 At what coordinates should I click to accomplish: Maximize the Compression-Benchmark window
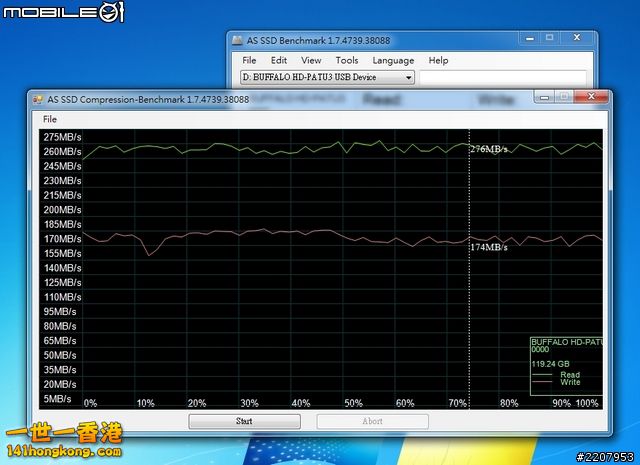(x=563, y=97)
